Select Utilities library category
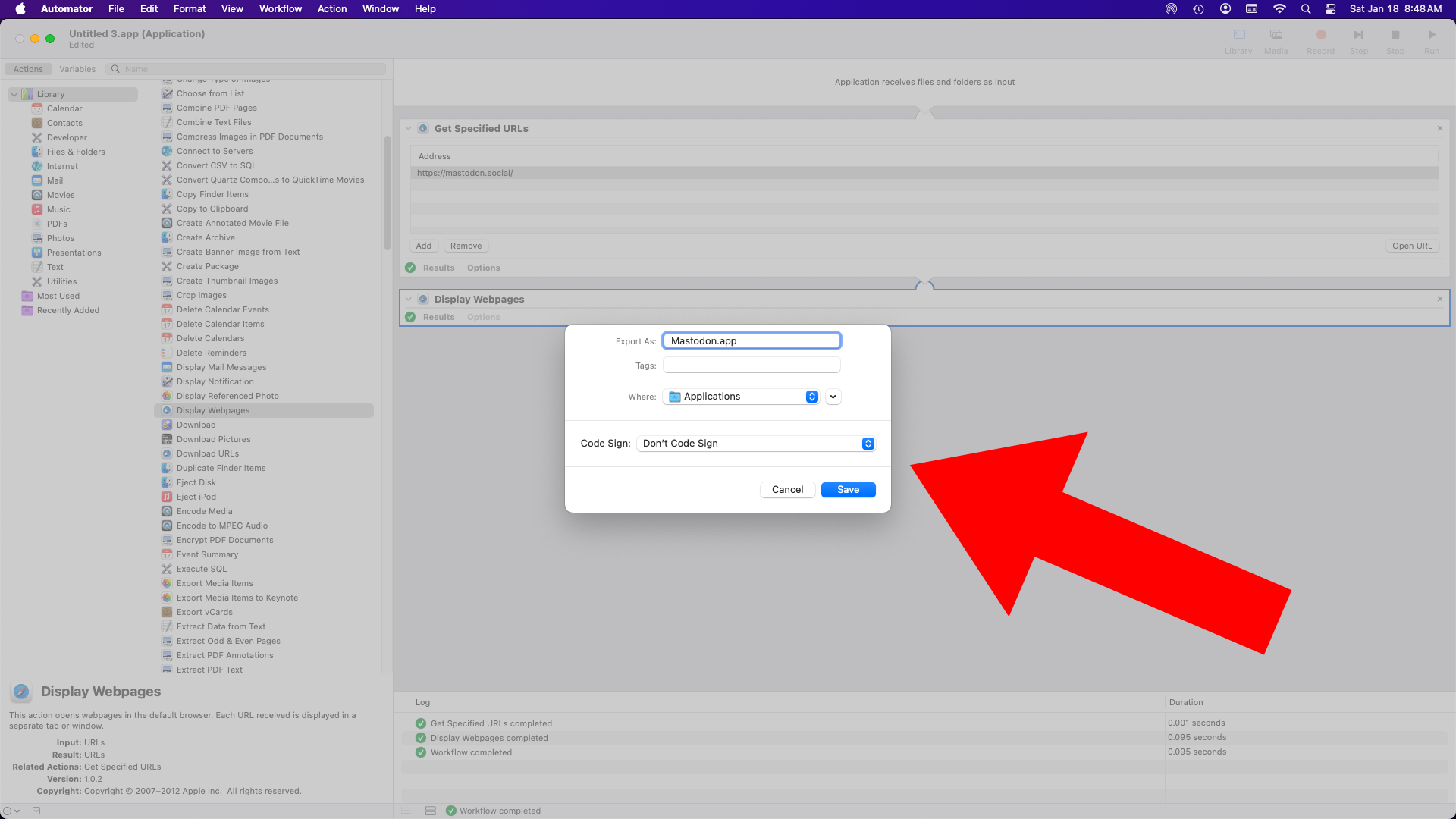Viewport: 1456px width, 819px height. point(61,281)
